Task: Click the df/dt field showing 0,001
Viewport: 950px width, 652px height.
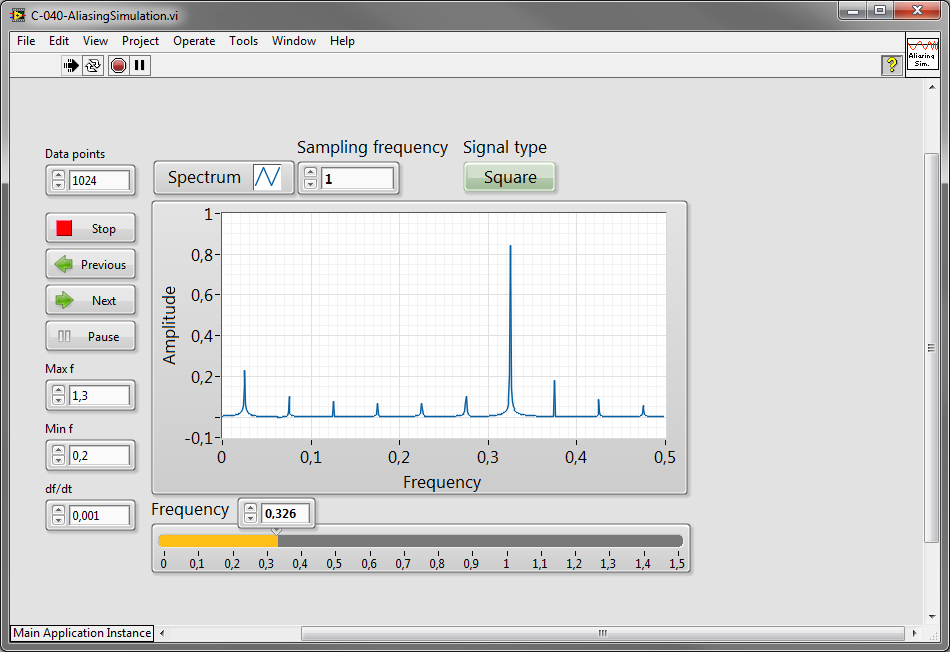Action: [99, 516]
